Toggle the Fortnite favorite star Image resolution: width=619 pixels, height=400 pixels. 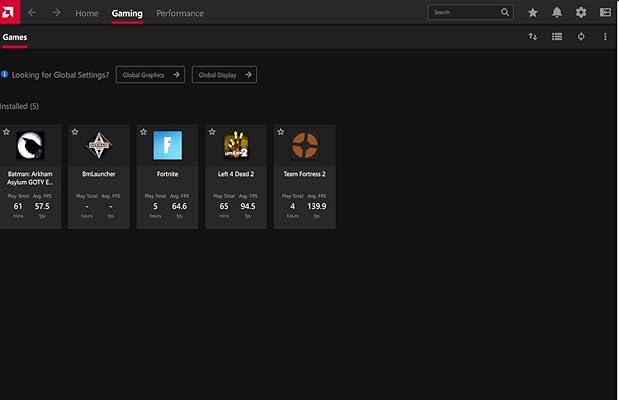pyautogui.click(x=144, y=132)
